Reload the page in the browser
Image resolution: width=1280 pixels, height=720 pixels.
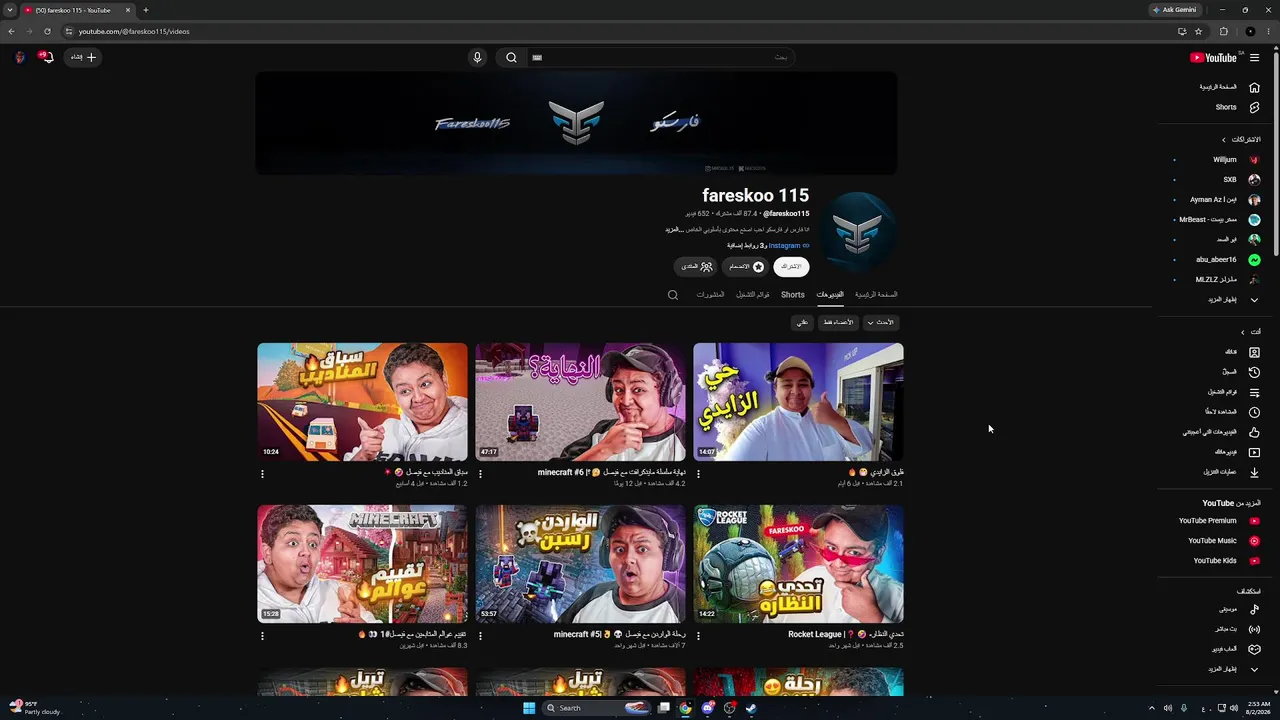click(47, 31)
